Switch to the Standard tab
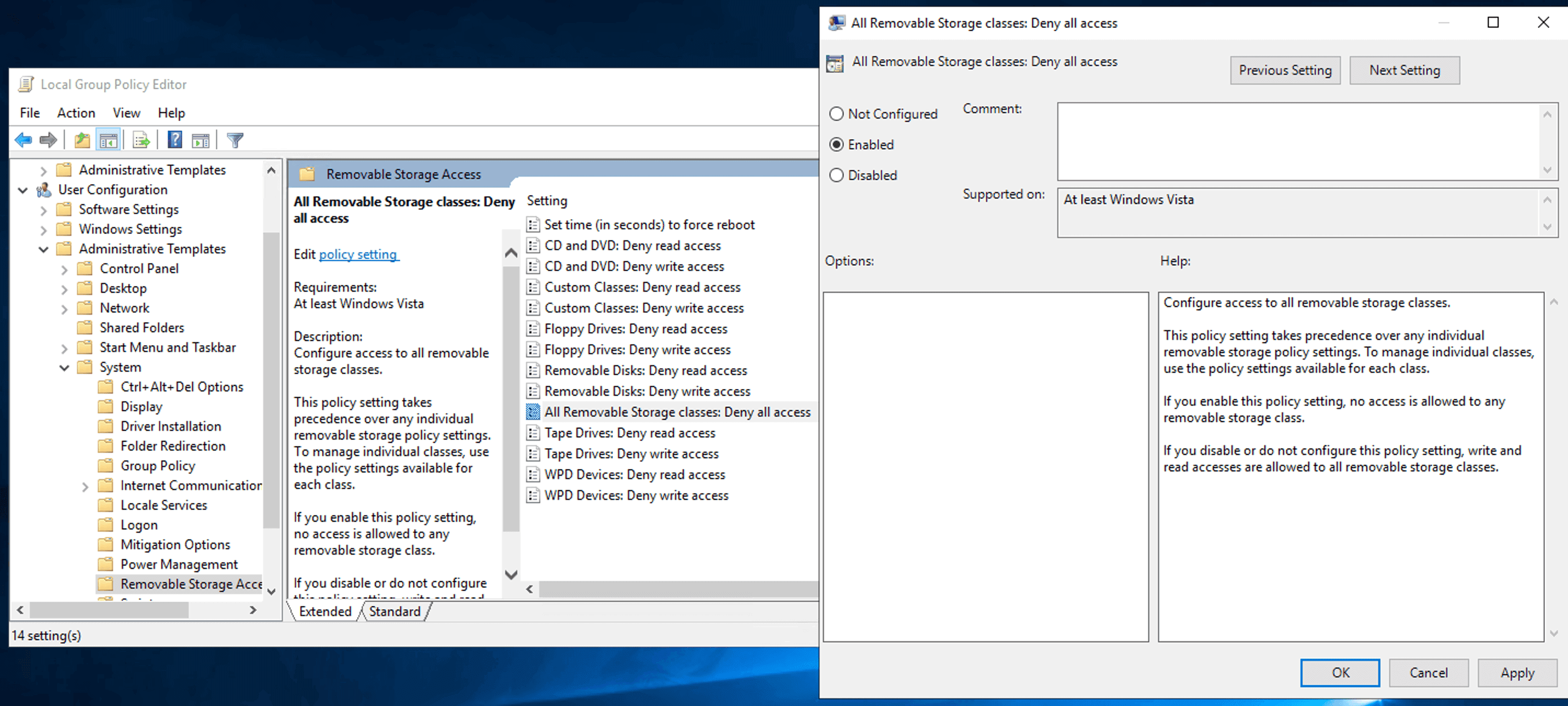The image size is (1568, 706). point(394,611)
